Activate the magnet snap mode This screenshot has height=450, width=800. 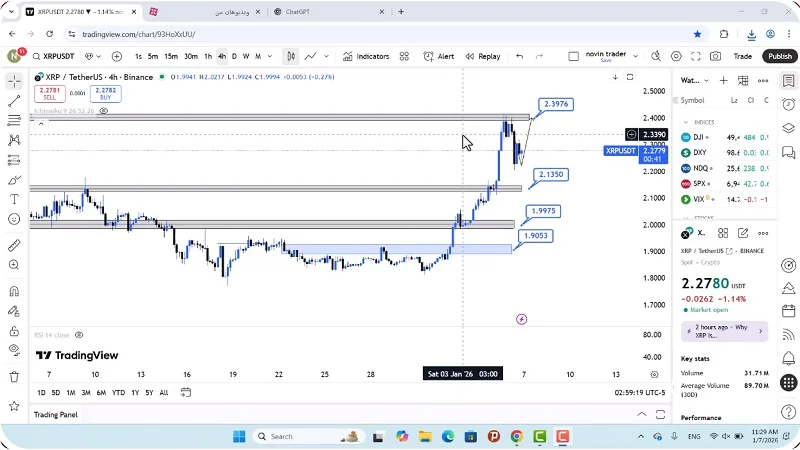coord(14,291)
